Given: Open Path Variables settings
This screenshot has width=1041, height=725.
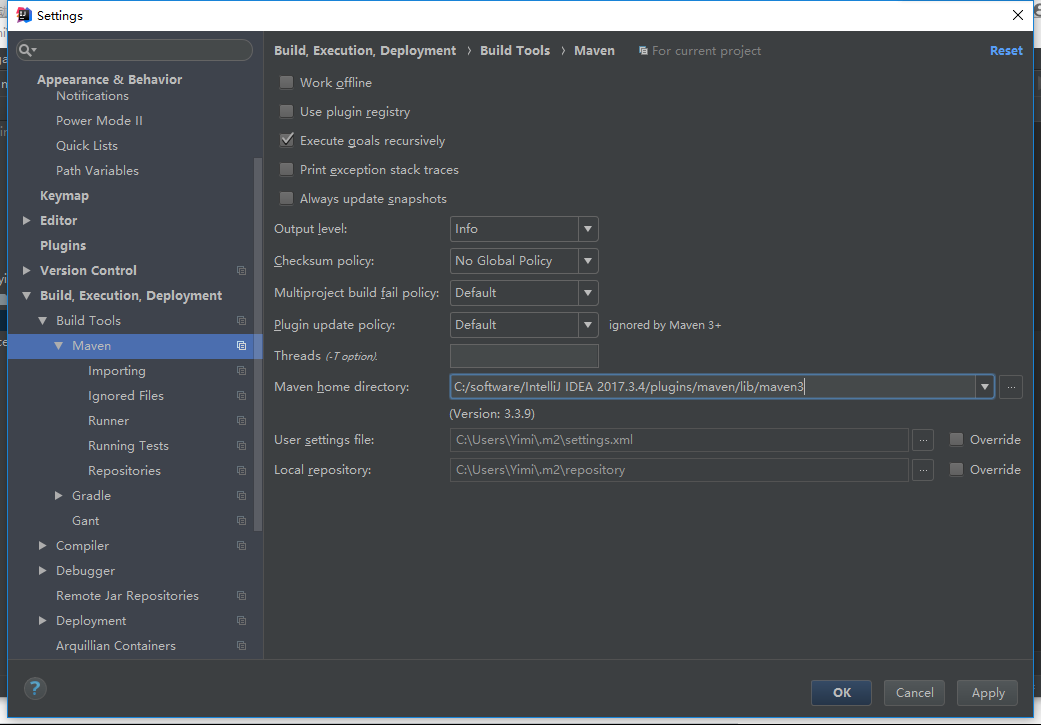Looking at the screenshot, I should pos(98,171).
